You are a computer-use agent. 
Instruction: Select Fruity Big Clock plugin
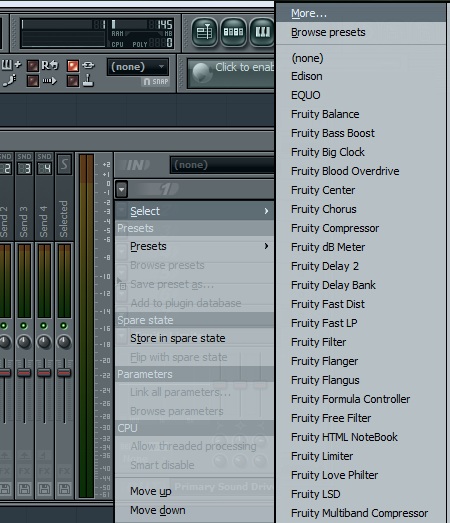point(361,152)
